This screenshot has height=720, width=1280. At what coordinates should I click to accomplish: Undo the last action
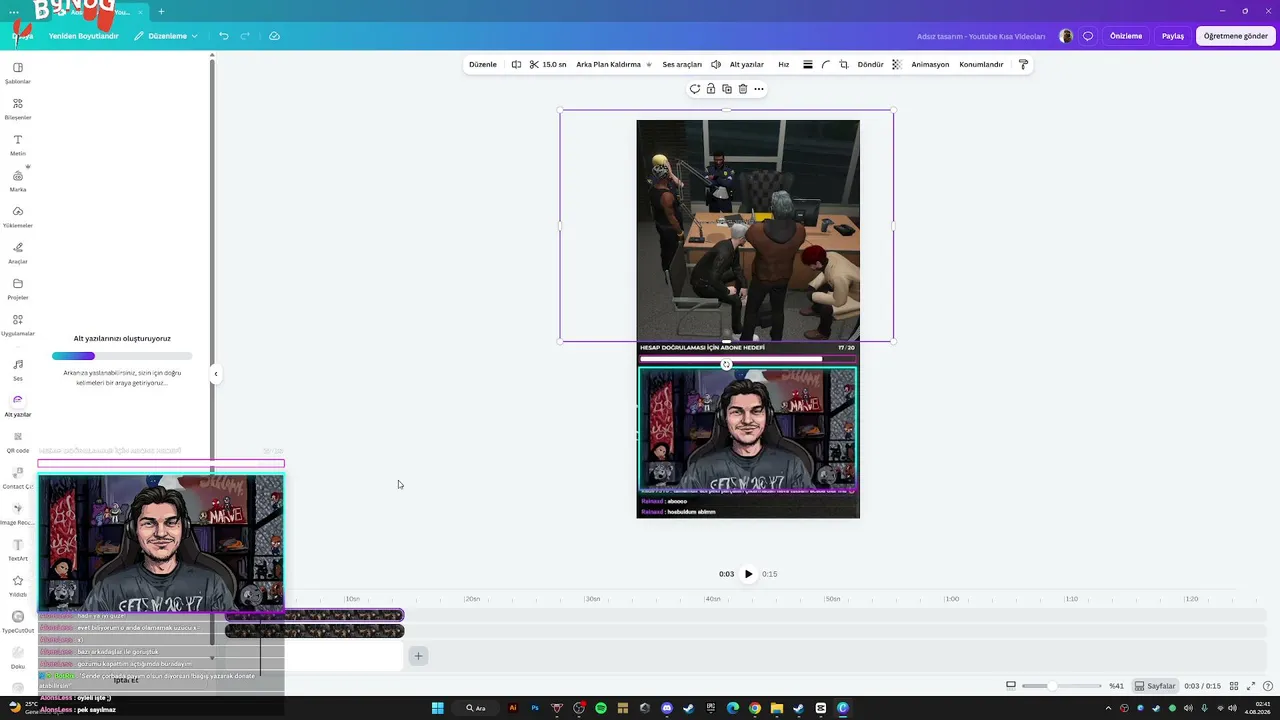[x=224, y=36]
